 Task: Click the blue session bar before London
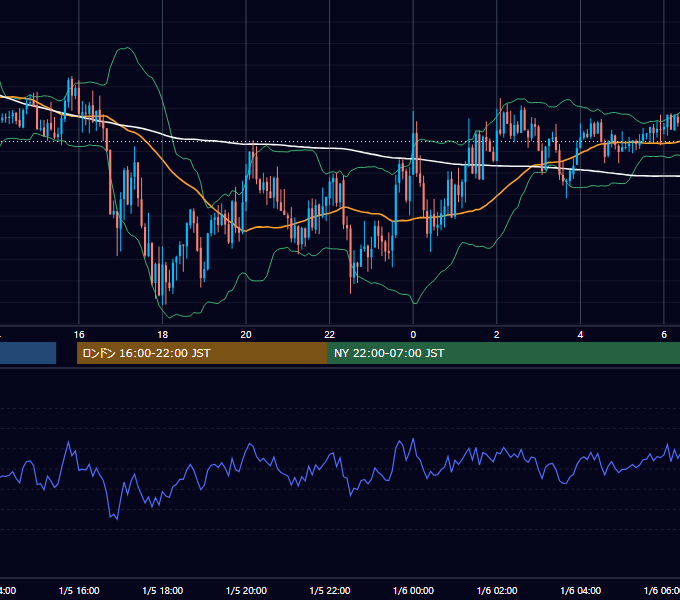(28, 353)
